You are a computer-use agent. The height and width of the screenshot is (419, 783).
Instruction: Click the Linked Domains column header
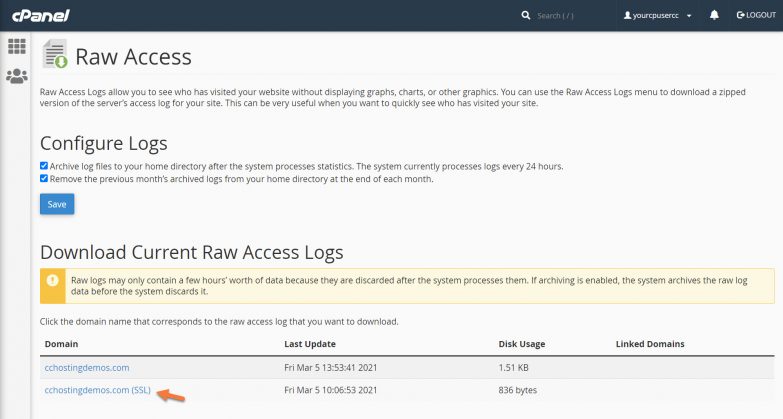tap(650, 344)
